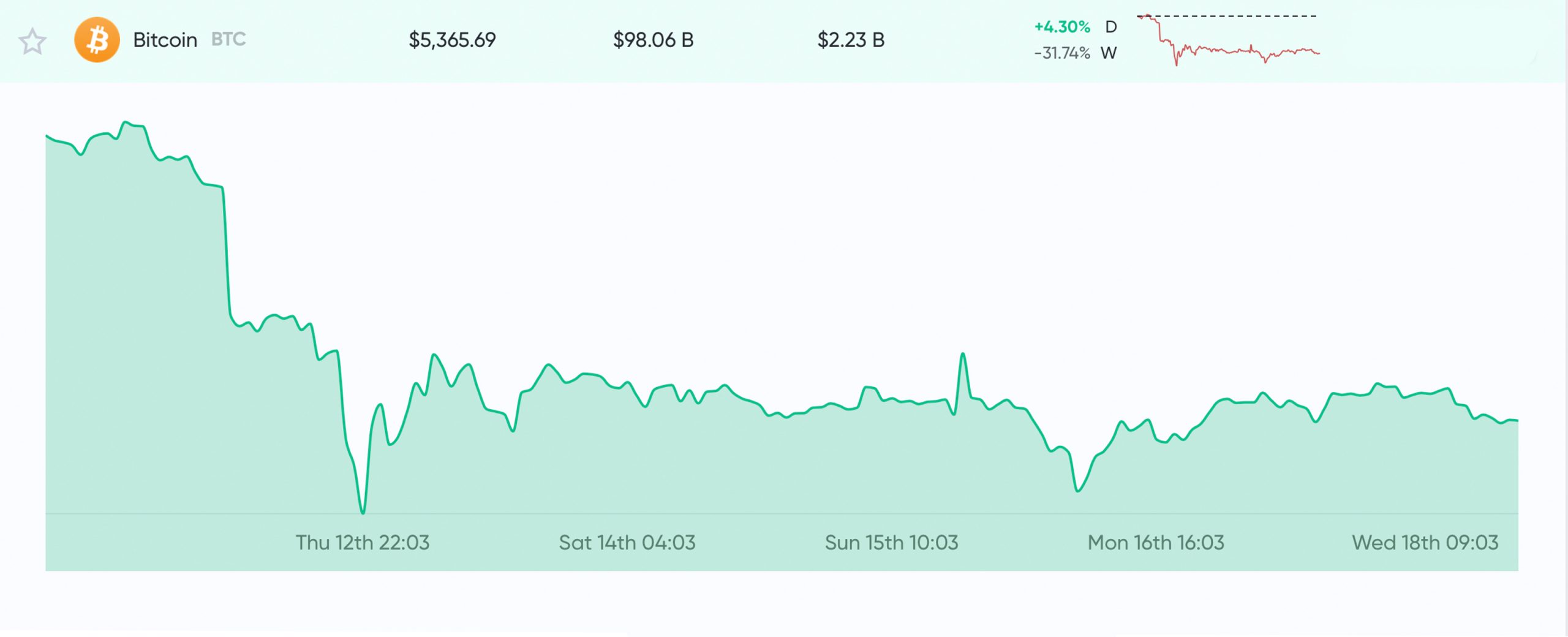Select the -31.74% weekly change figure
Viewport: 1568px width, 637px height.
tap(1062, 53)
